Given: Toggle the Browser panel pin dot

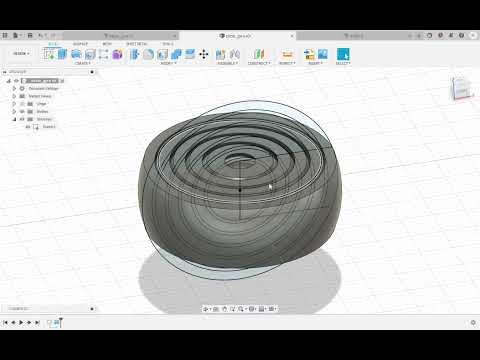Looking at the screenshot, I should click(92, 72).
